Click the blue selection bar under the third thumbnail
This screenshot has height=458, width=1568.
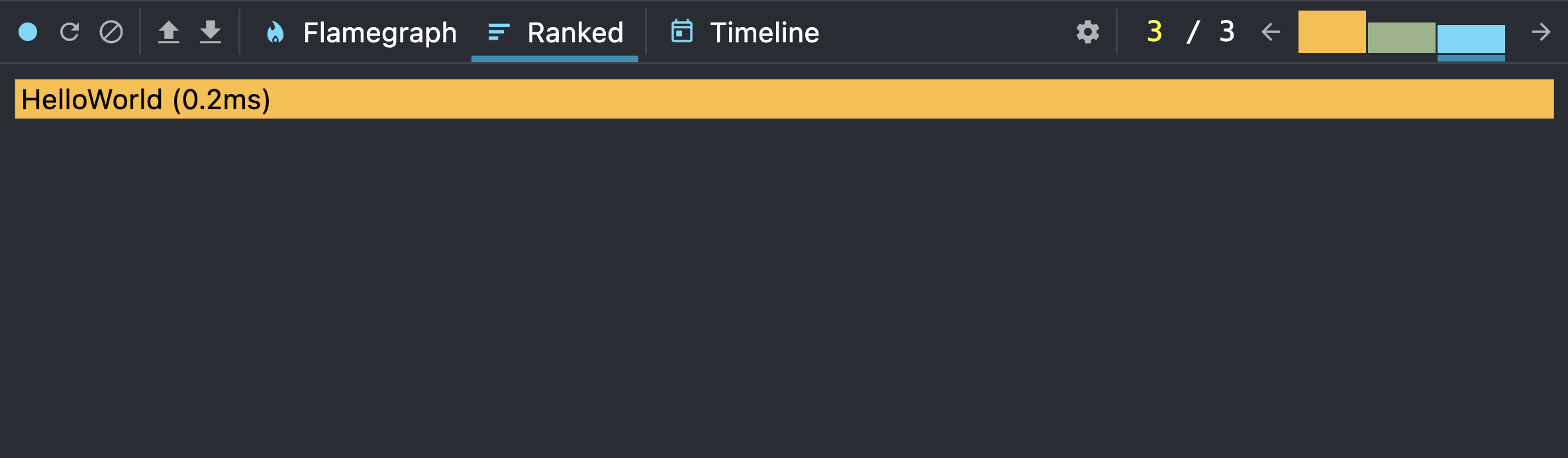pyautogui.click(x=1471, y=58)
